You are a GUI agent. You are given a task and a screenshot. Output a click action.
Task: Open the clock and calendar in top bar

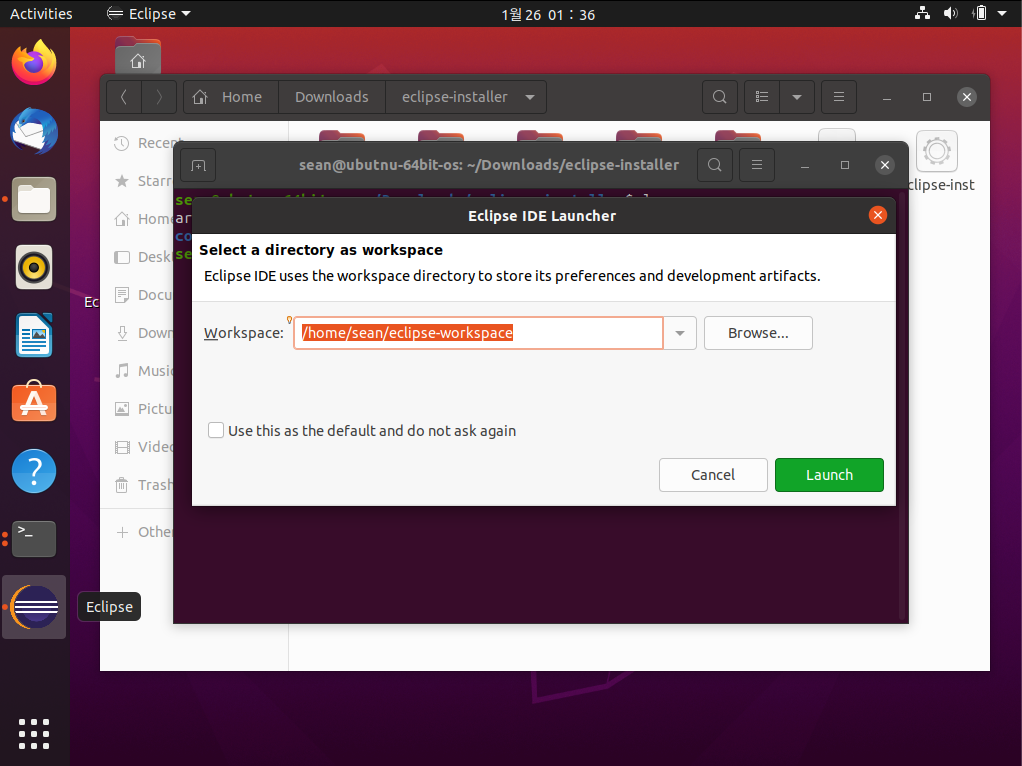tap(548, 14)
